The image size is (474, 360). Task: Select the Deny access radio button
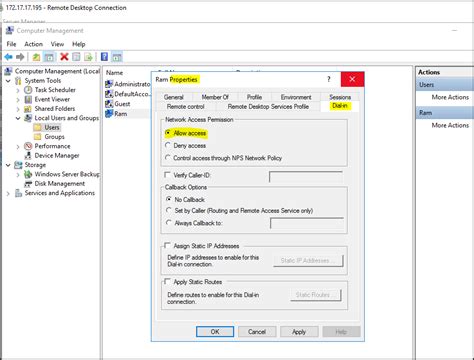(168, 145)
